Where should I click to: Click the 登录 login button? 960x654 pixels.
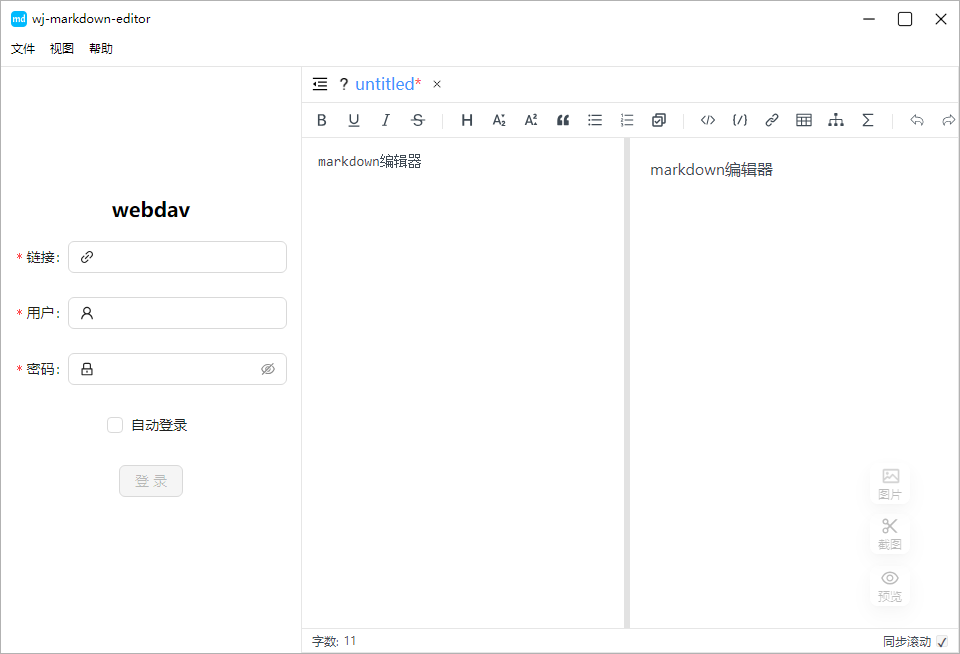(150, 481)
